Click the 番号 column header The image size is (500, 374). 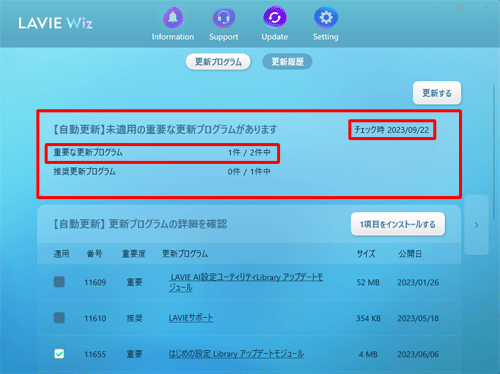click(x=95, y=254)
